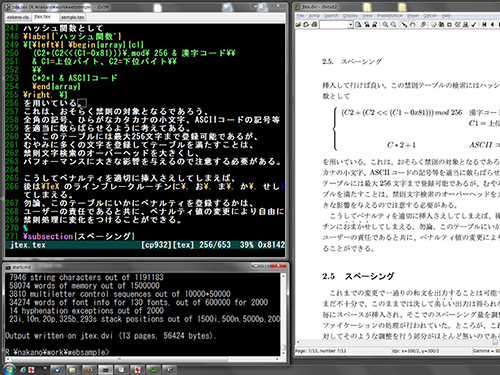
Task: Click the person-shaped icon in dviout toolbar
Action: coord(465,24)
